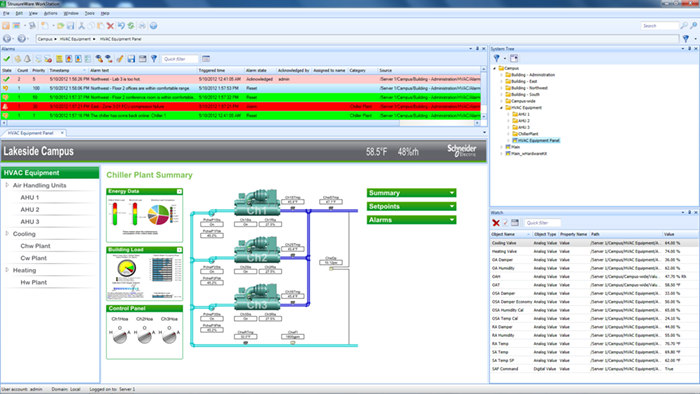Expand Building - Administration in System Tree
The width and height of the screenshot is (700, 394).
click(x=501, y=75)
